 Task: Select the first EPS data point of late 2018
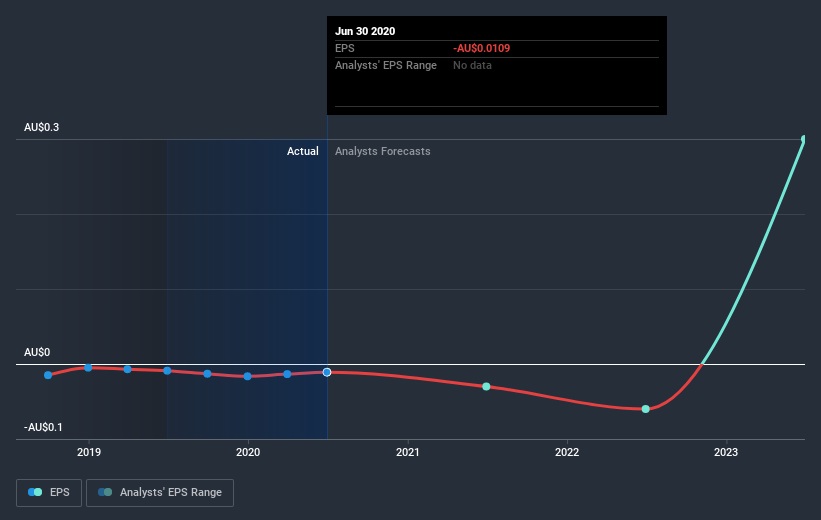click(x=48, y=375)
